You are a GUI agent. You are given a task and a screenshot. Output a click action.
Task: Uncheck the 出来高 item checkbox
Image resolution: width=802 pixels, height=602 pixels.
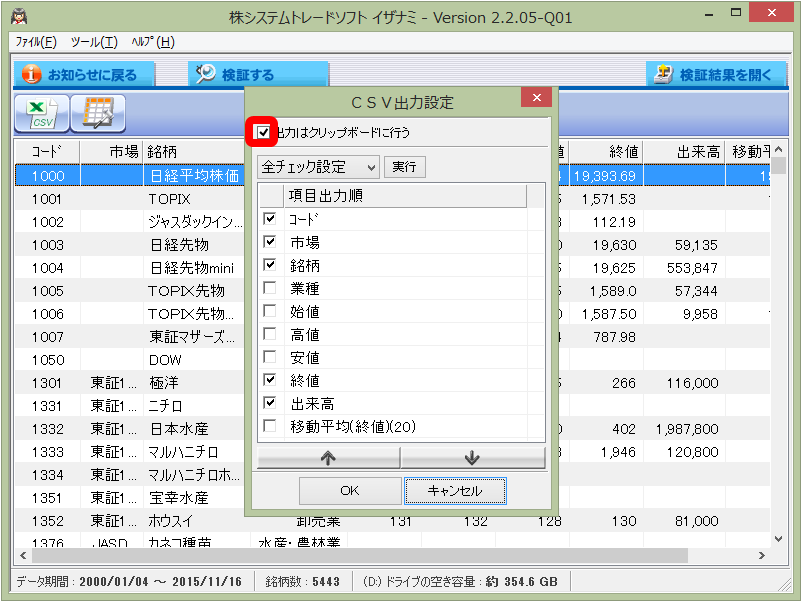pos(270,403)
